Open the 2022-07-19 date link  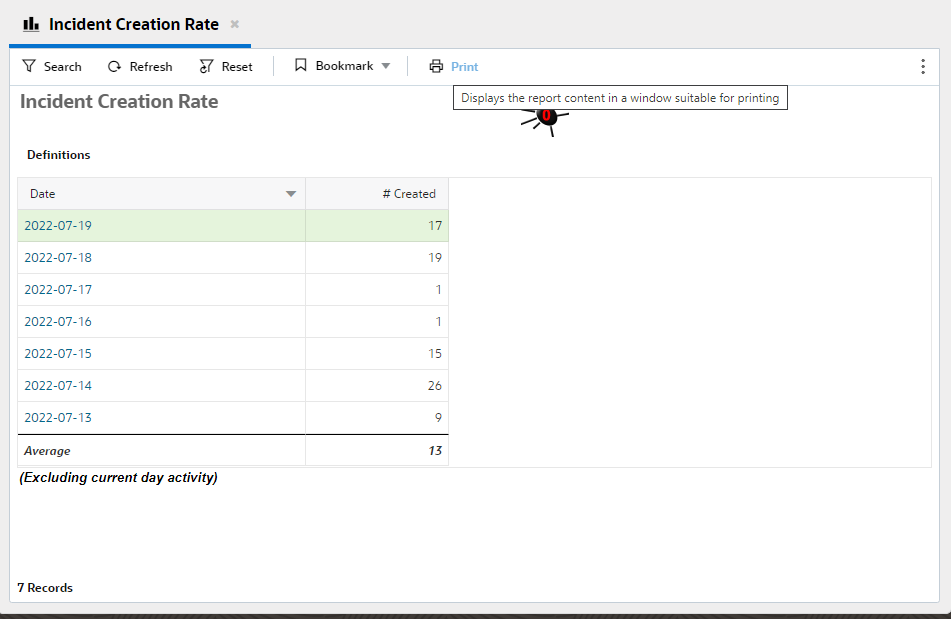[58, 226]
